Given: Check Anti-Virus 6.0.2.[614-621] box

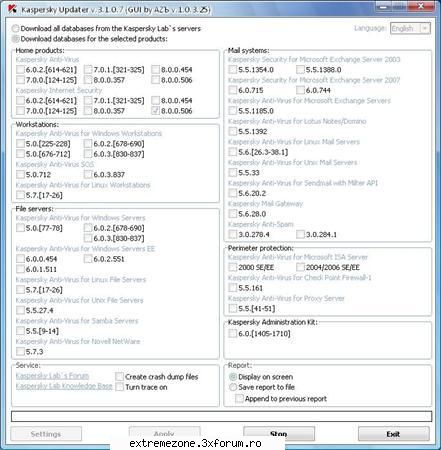Looking at the screenshot, I should pos(20,70).
